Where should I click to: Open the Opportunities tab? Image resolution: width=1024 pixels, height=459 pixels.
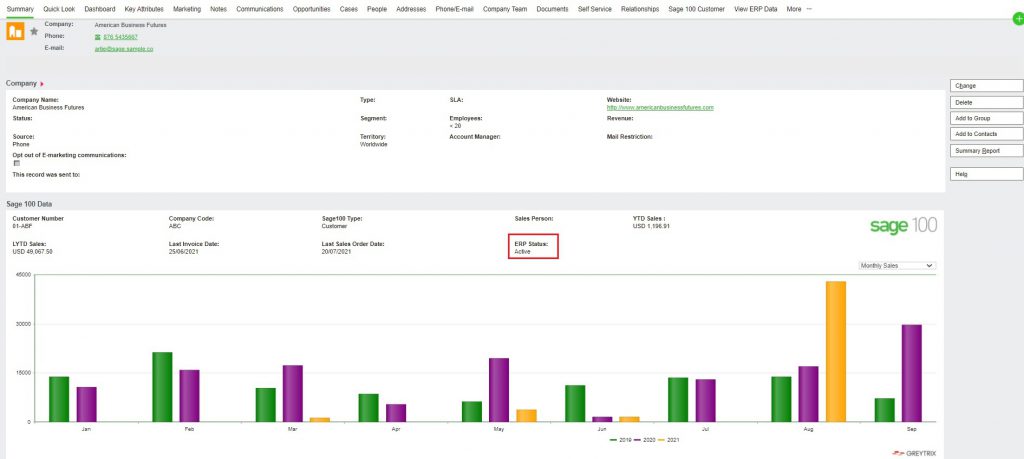point(312,9)
